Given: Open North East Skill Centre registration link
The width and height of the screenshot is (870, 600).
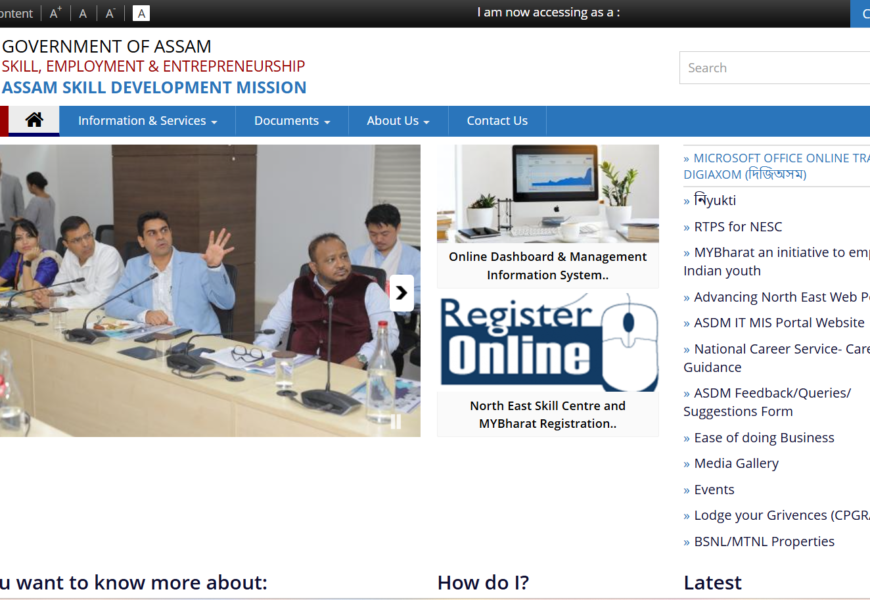Looking at the screenshot, I should 548,415.
